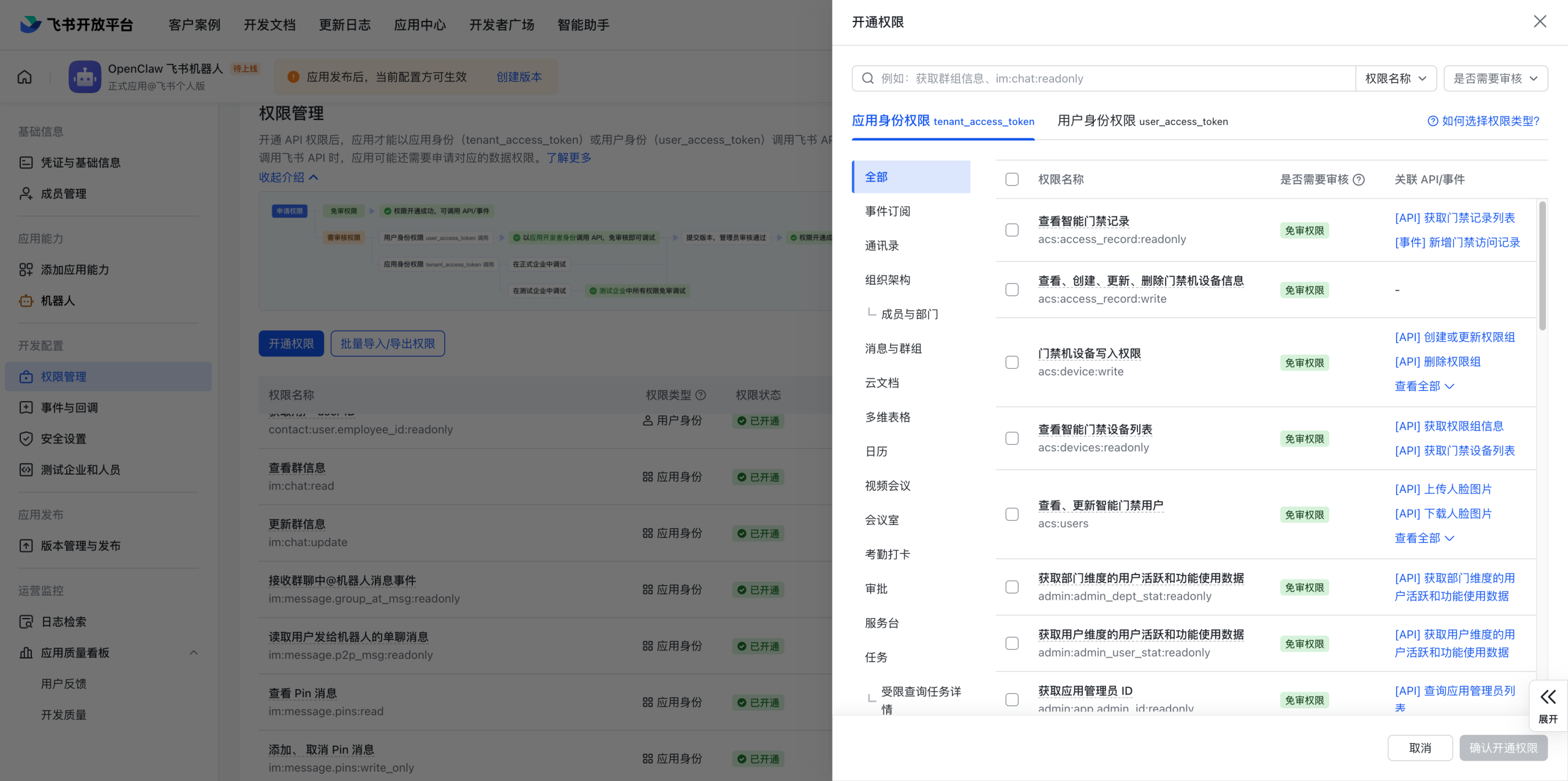
Task: Open 更新日志 in the top navigation
Action: click(x=344, y=25)
